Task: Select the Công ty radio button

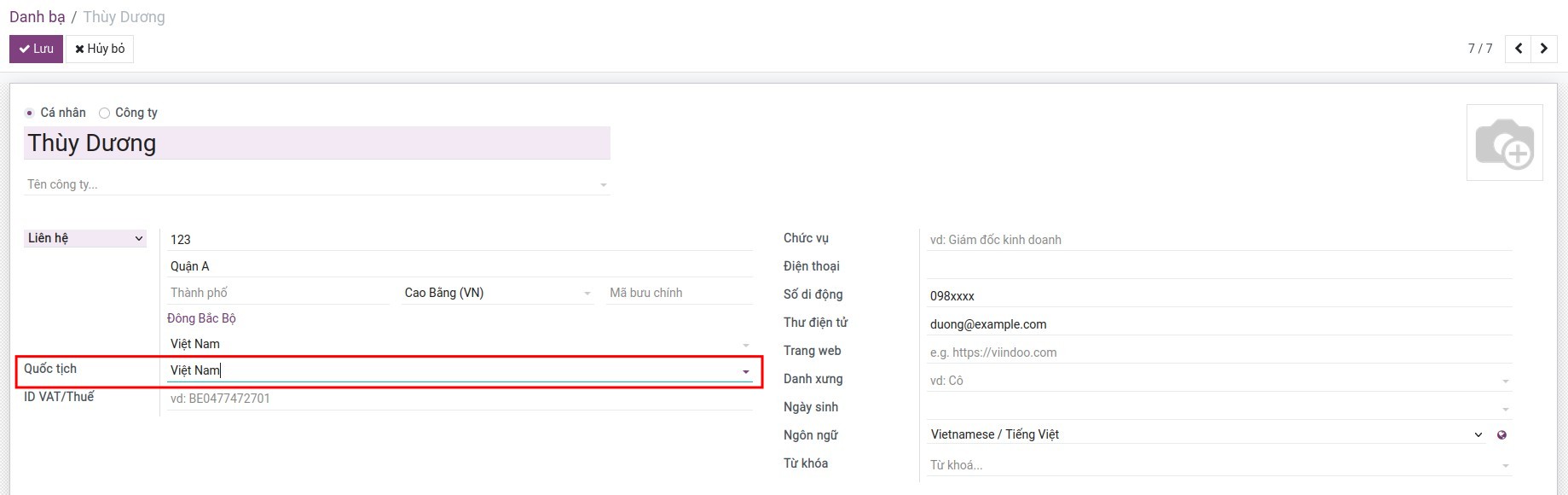Action: click(105, 113)
